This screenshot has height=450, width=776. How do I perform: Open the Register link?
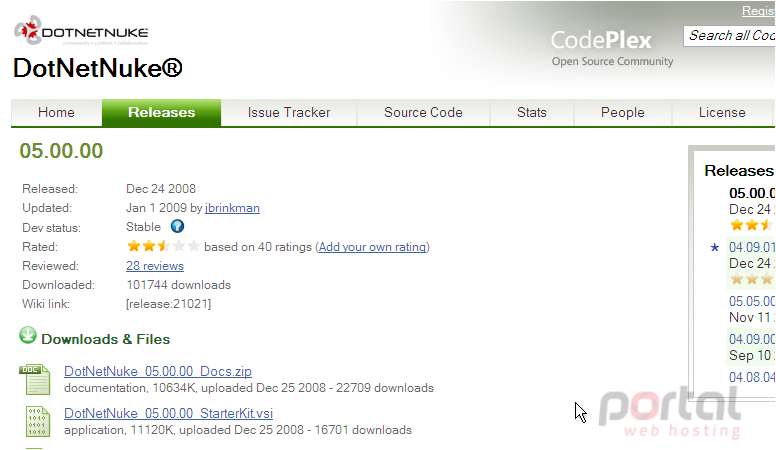(x=758, y=11)
